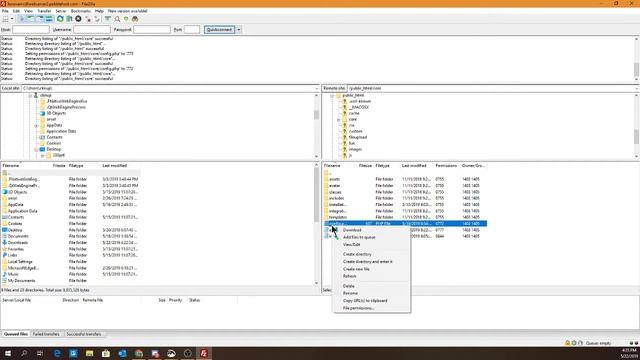Click the Disconnect from server toolbar icon
The height and width of the screenshot is (360, 640).
tap(88, 19)
